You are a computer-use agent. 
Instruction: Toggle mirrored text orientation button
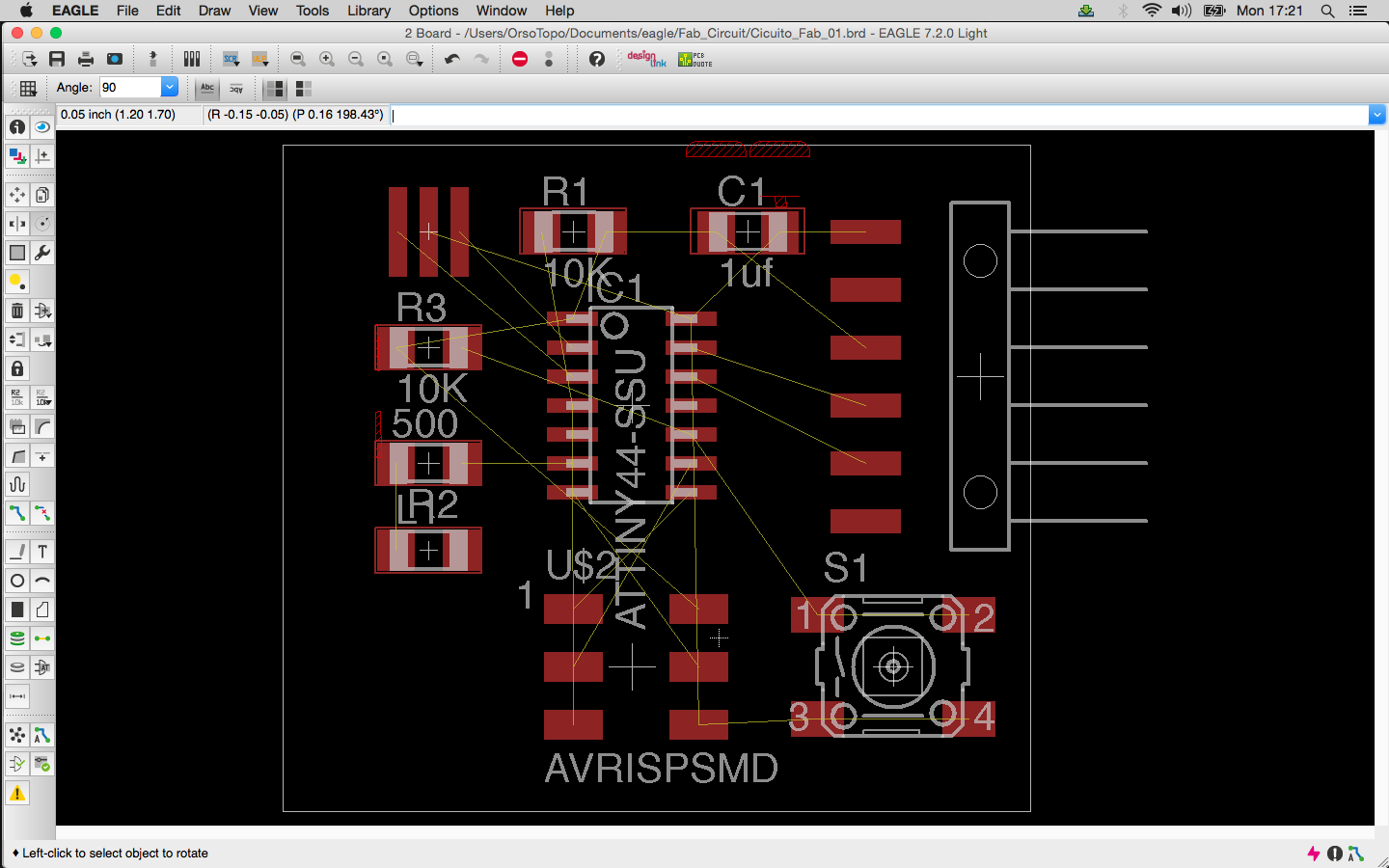(x=236, y=88)
